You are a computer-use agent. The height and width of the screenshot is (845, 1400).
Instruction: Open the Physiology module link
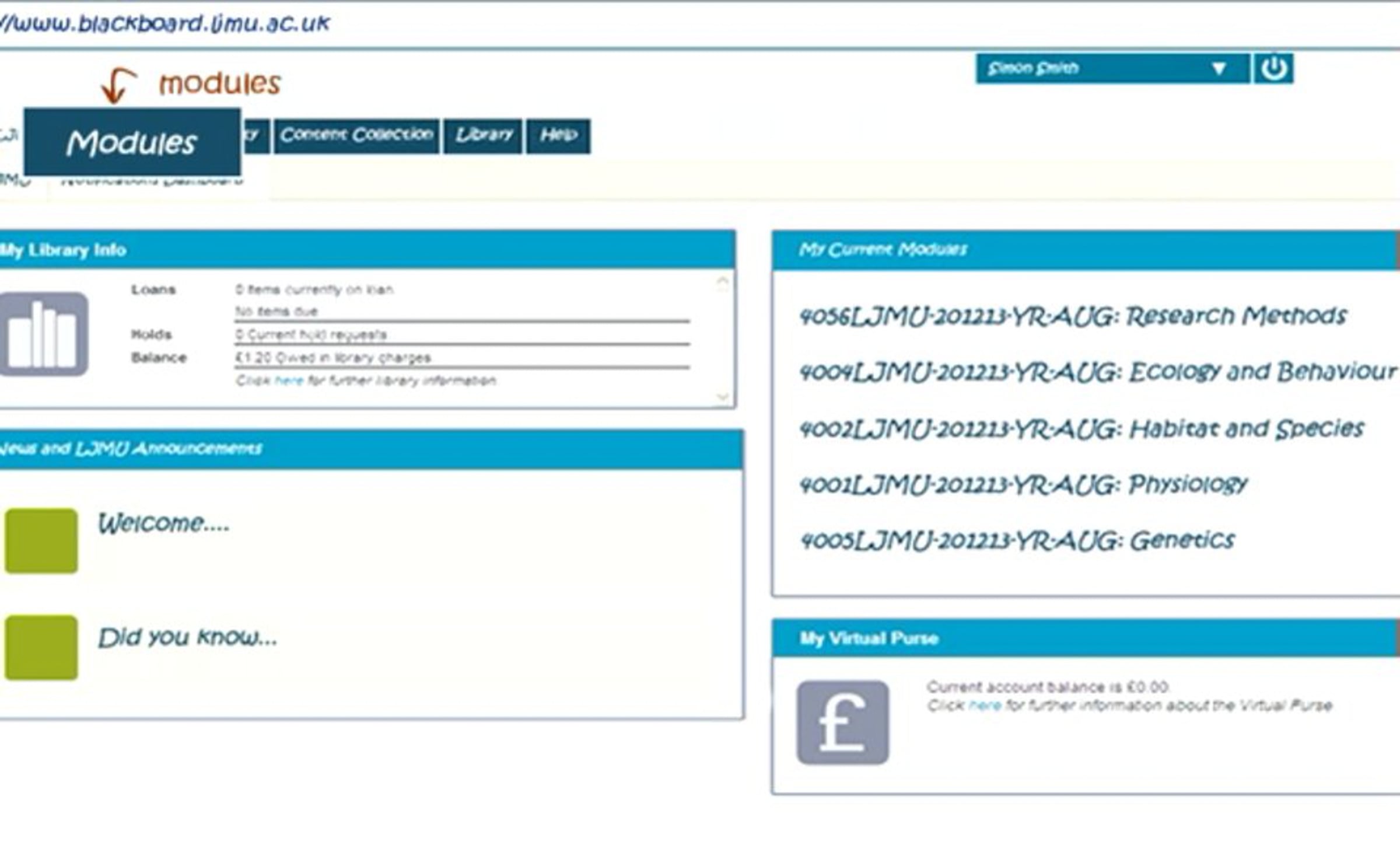(1023, 484)
